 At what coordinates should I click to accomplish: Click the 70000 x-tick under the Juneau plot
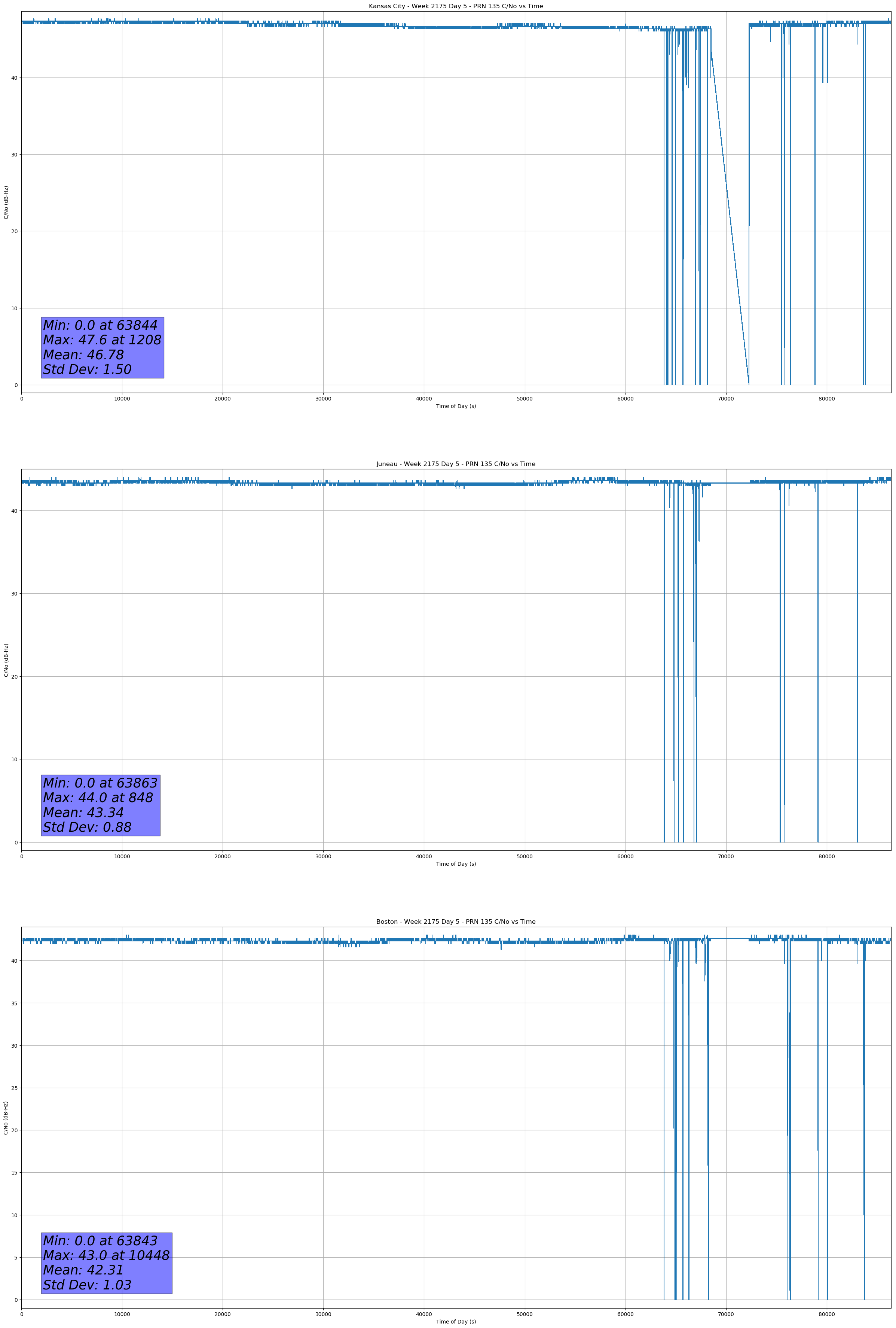[726, 856]
